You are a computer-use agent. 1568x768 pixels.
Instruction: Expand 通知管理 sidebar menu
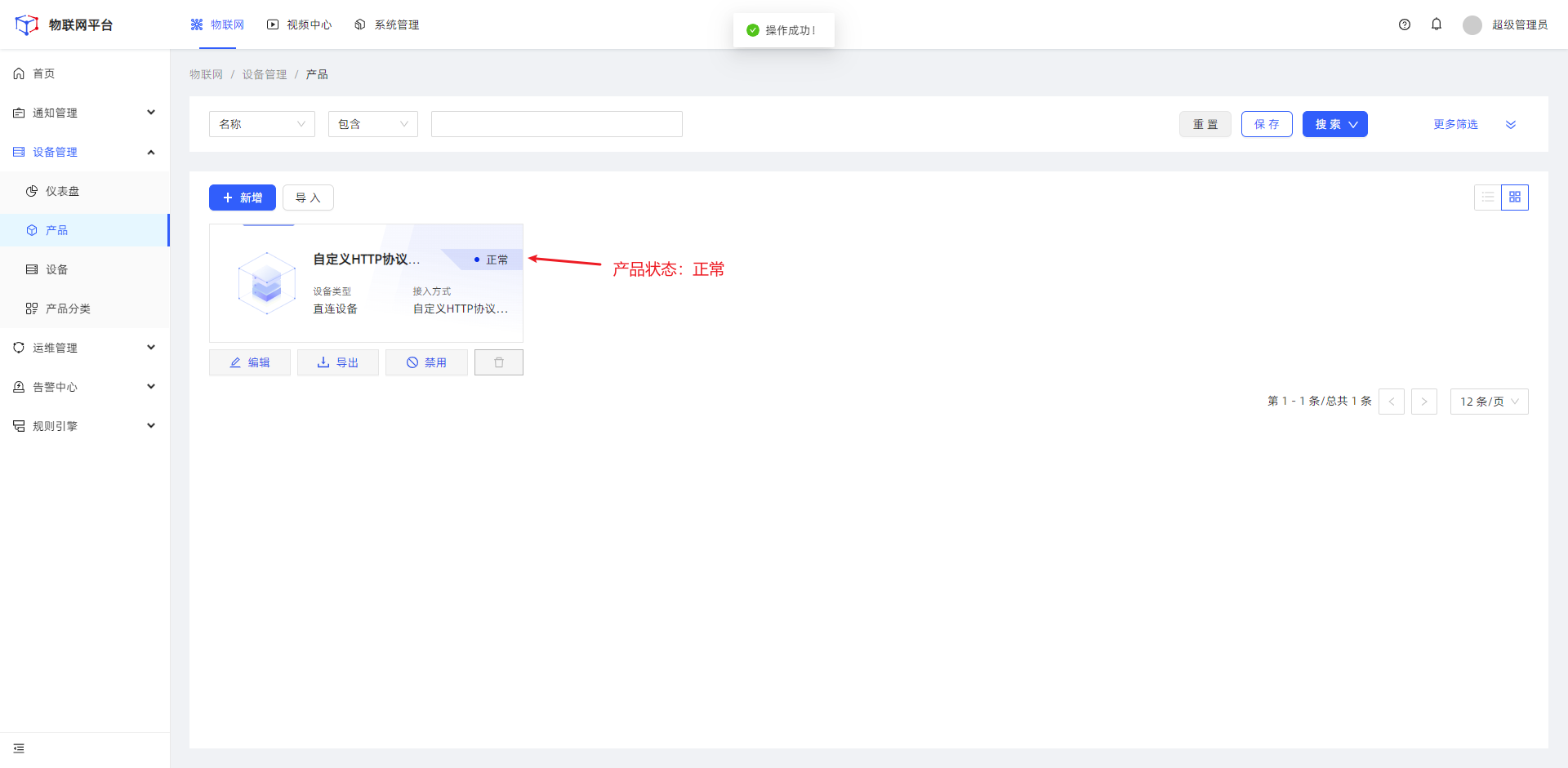point(85,113)
